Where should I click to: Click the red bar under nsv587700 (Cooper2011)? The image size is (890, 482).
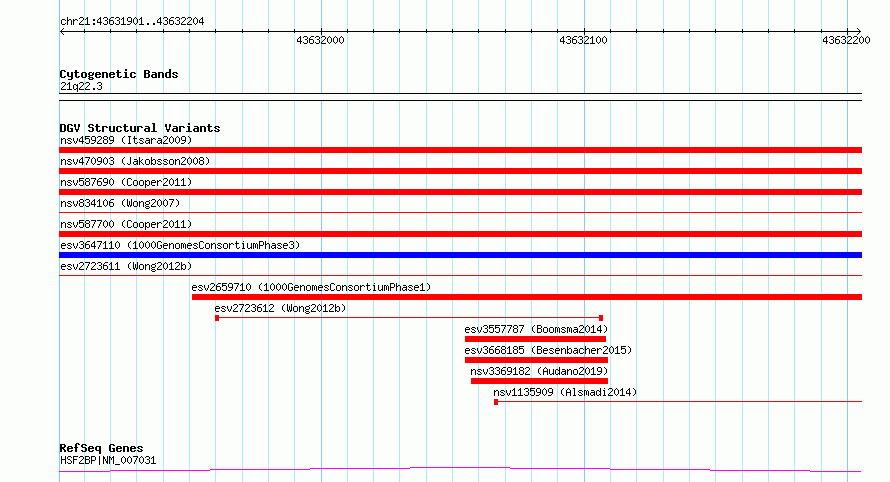coord(460,234)
